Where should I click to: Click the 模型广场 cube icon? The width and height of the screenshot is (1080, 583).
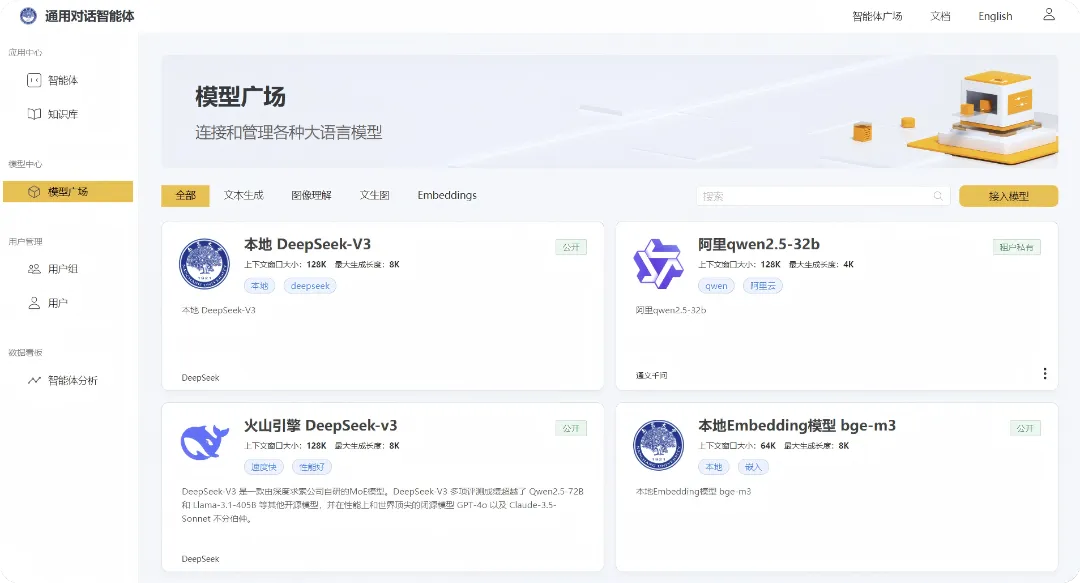coord(34,192)
